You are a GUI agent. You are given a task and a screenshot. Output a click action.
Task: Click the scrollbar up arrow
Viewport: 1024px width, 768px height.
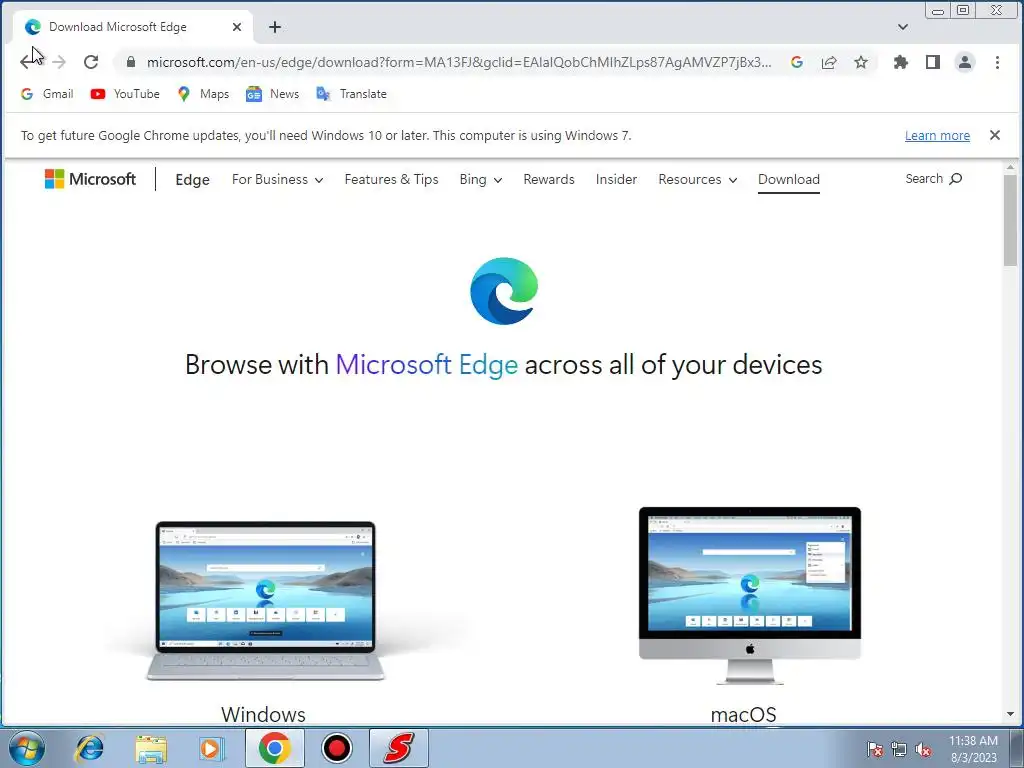tap(1010, 168)
